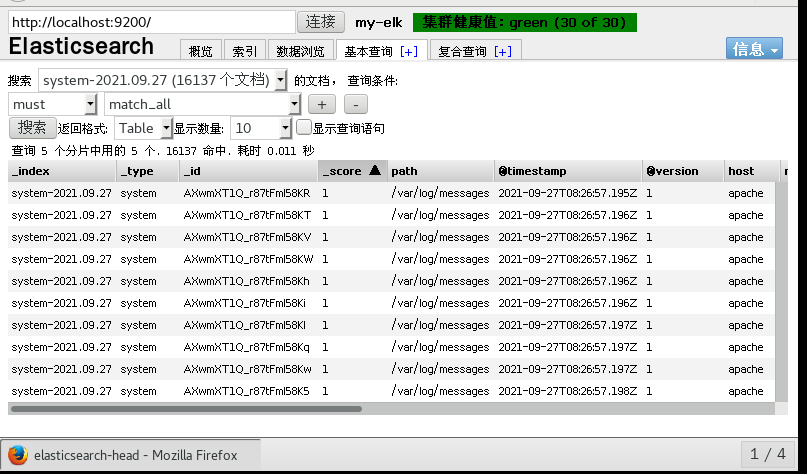Click the vertical scrollbar beside the table

point(781,292)
